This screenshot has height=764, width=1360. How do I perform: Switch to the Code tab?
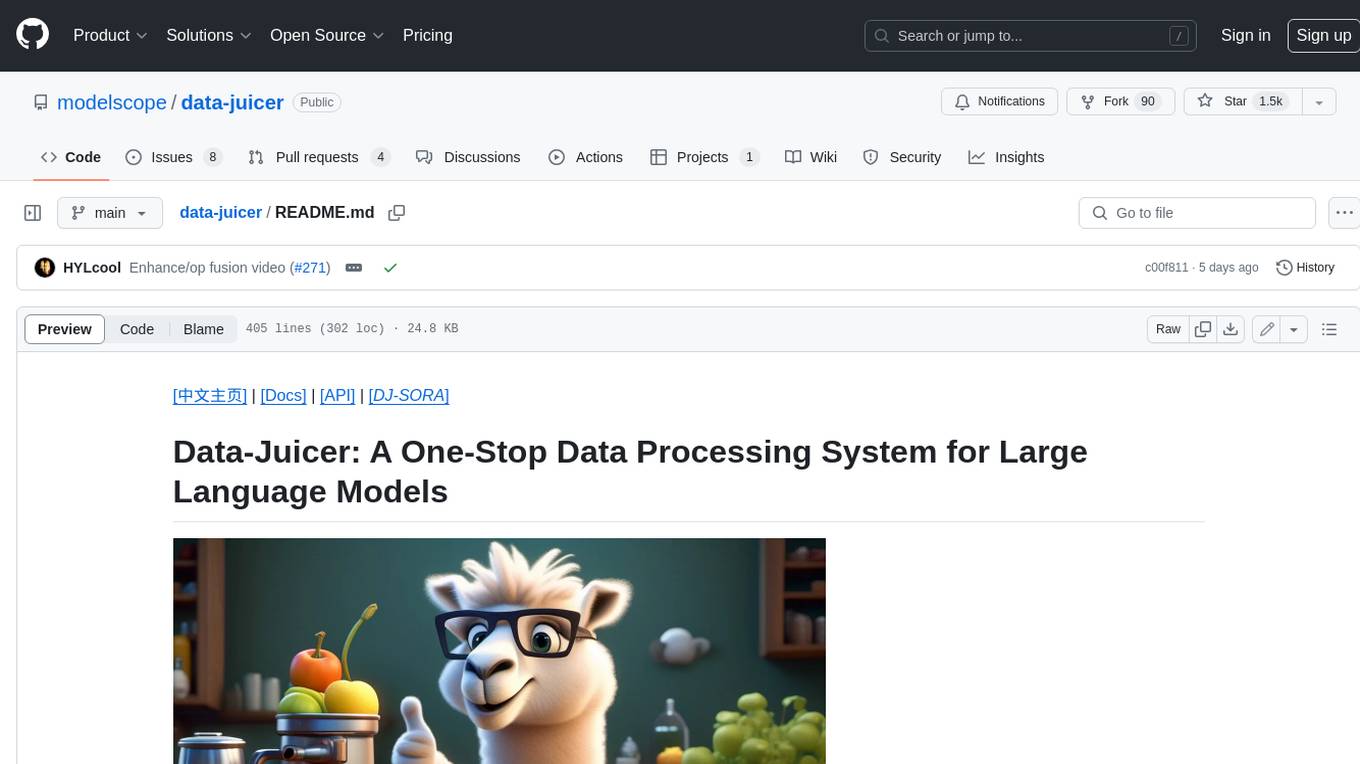[71, 157]
